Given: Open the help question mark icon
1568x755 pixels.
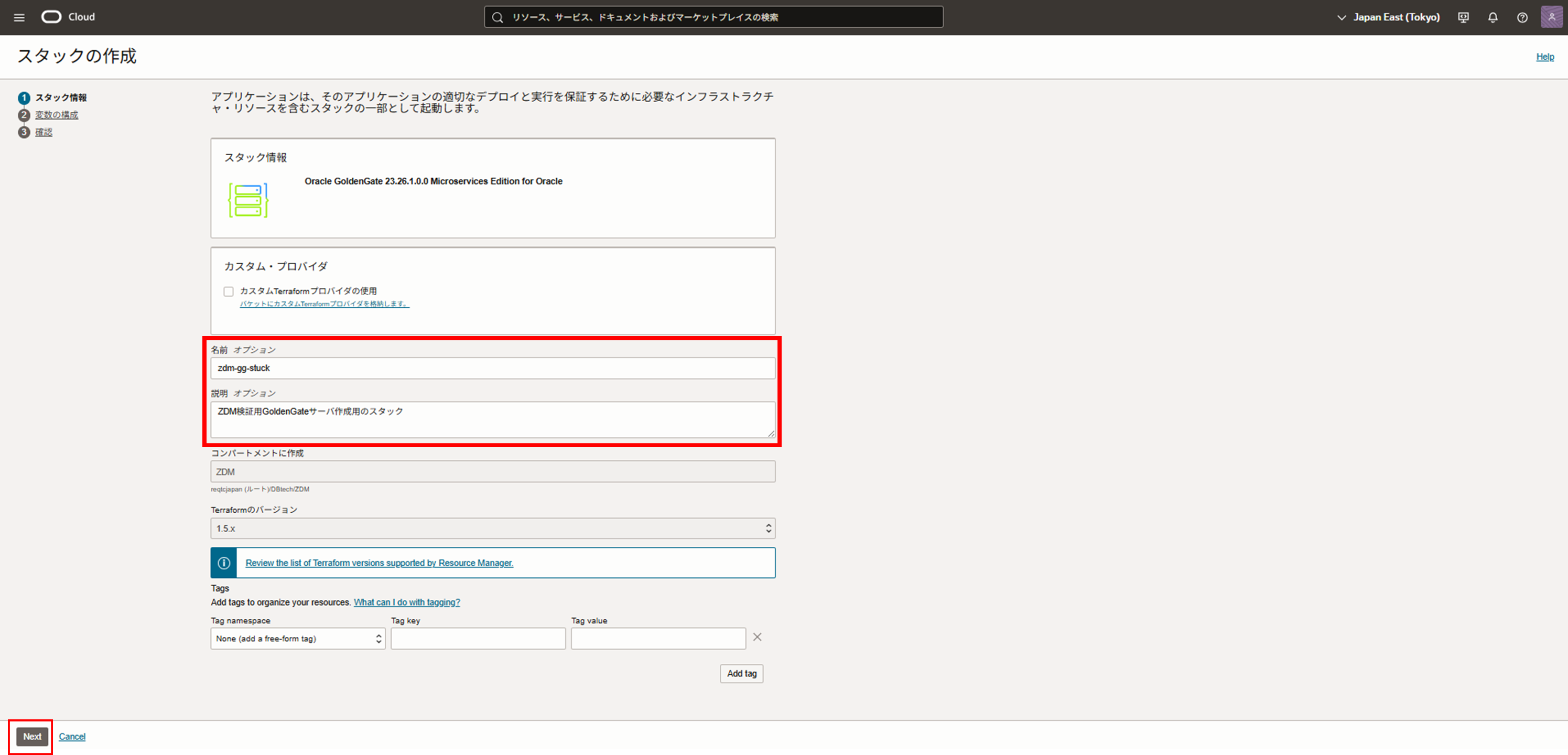Looking at the screenshot, I should pos(1522,18).
